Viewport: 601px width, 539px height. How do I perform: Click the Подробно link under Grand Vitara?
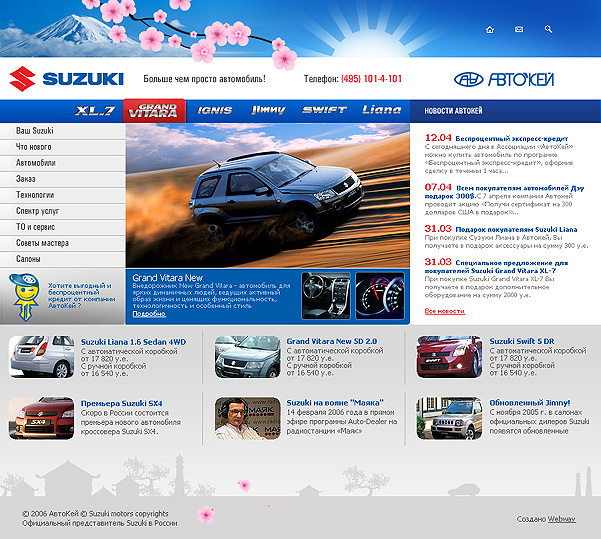[x=149, y=314]
